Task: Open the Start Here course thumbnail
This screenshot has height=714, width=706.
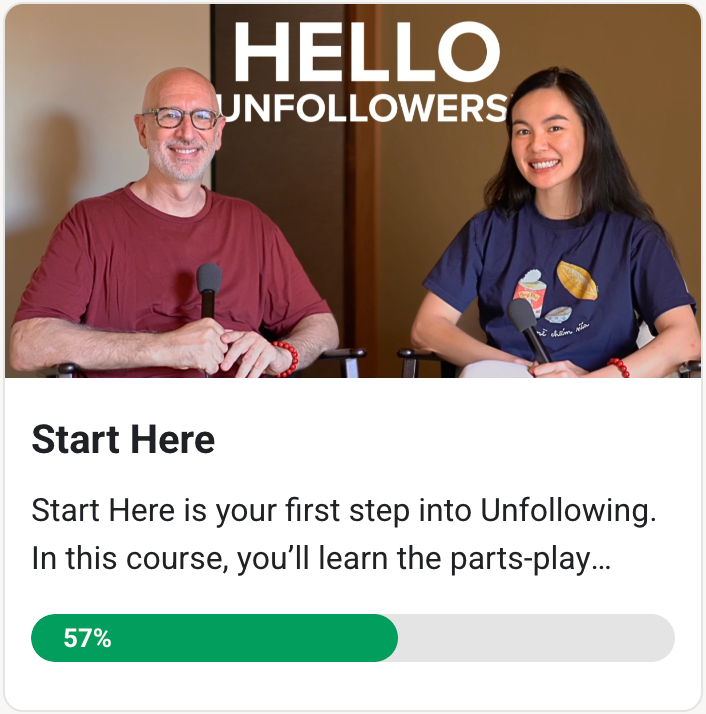Action: tap(353, 191)
